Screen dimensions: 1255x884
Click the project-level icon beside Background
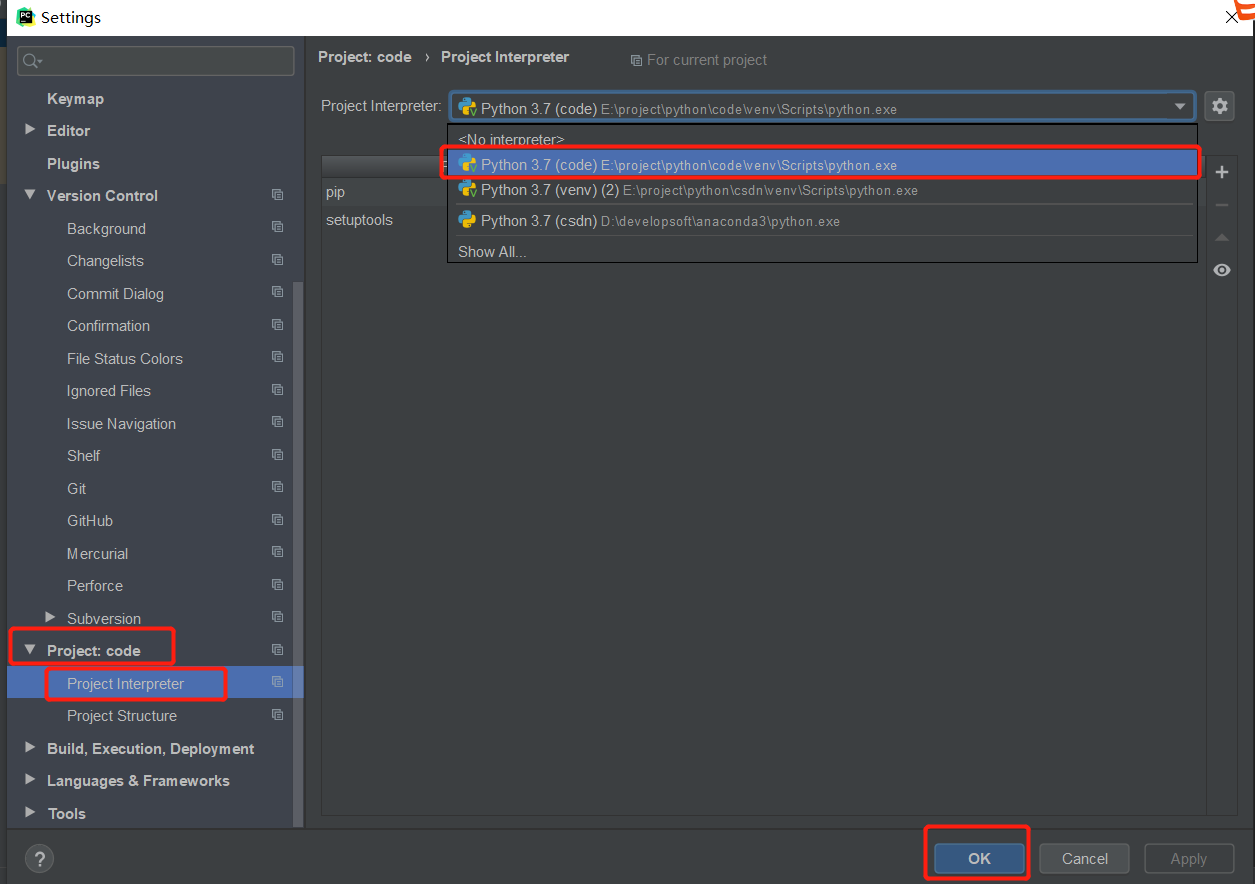[277, 228]
